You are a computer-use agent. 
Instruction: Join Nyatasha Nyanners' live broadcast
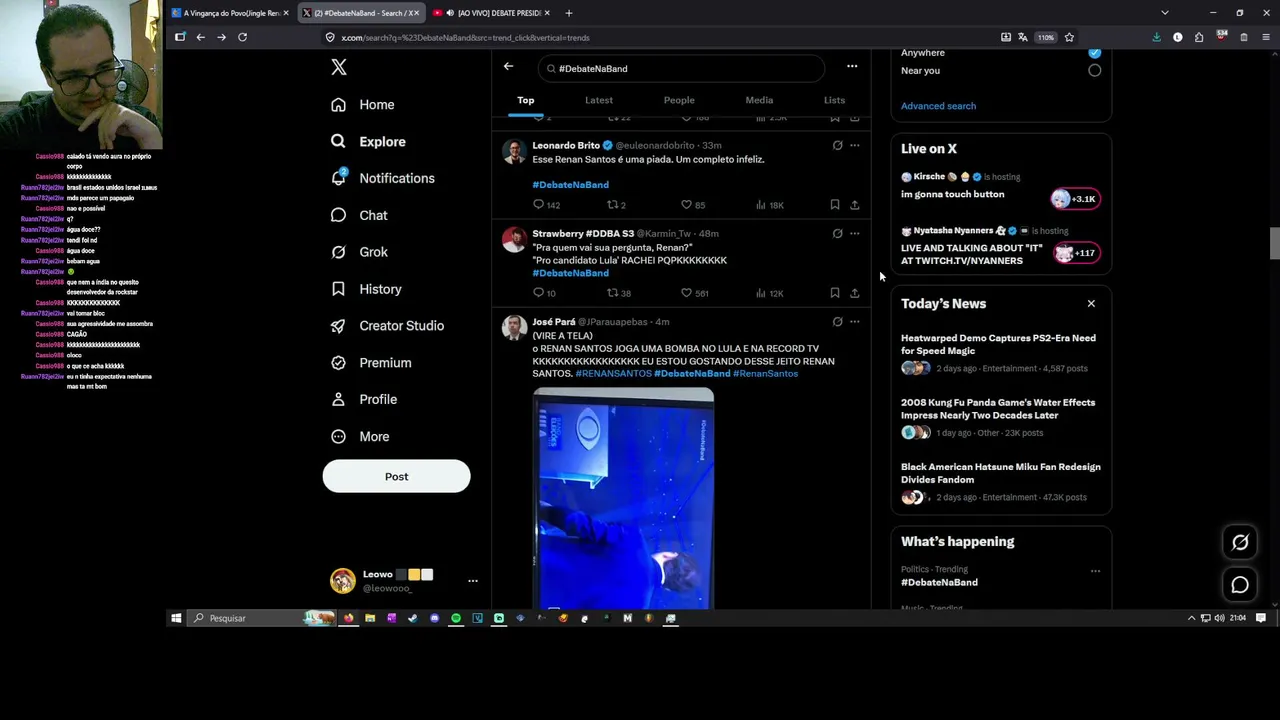1001,246
